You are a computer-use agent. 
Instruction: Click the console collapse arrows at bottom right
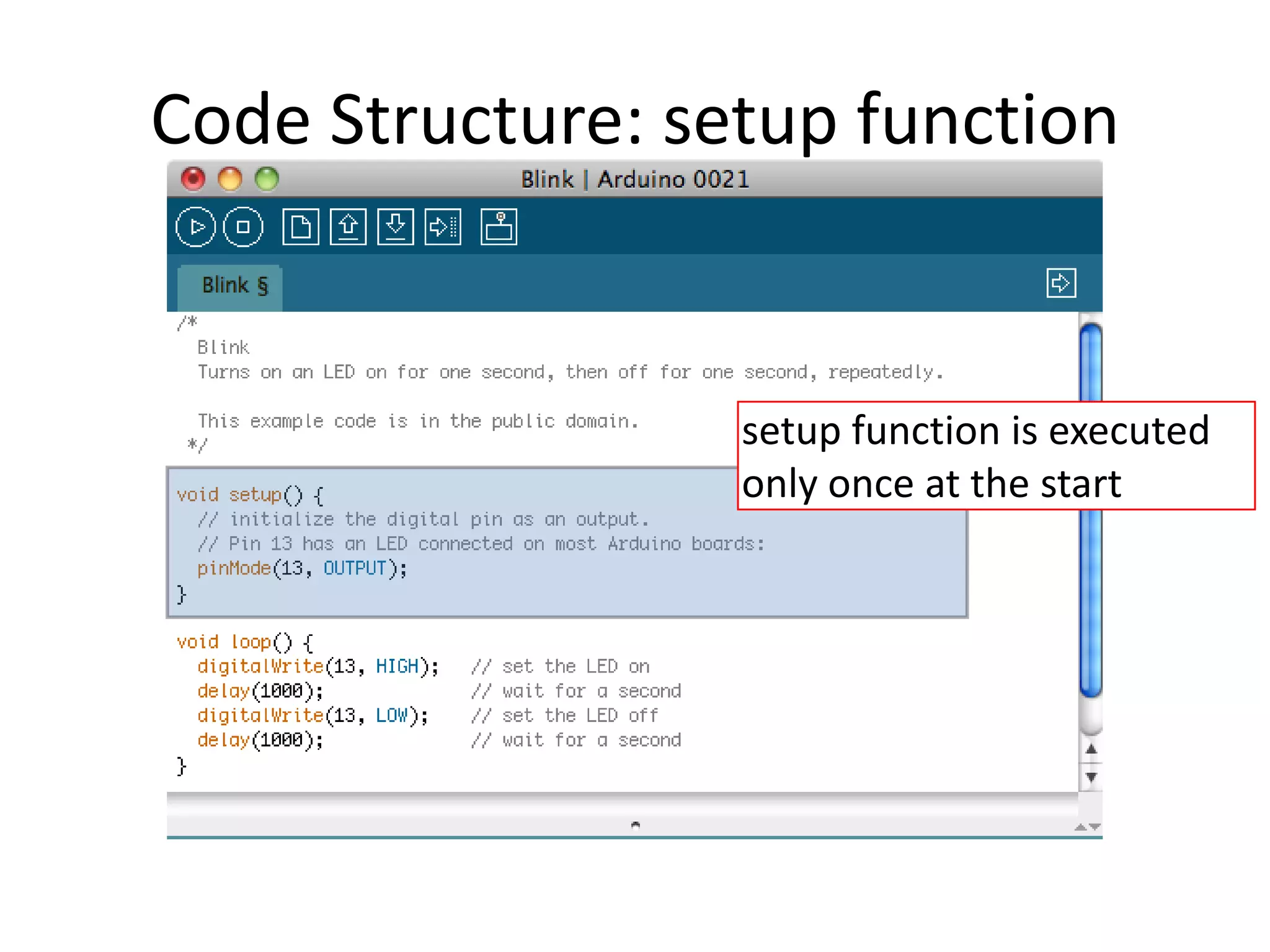(x=1087, y=827)
